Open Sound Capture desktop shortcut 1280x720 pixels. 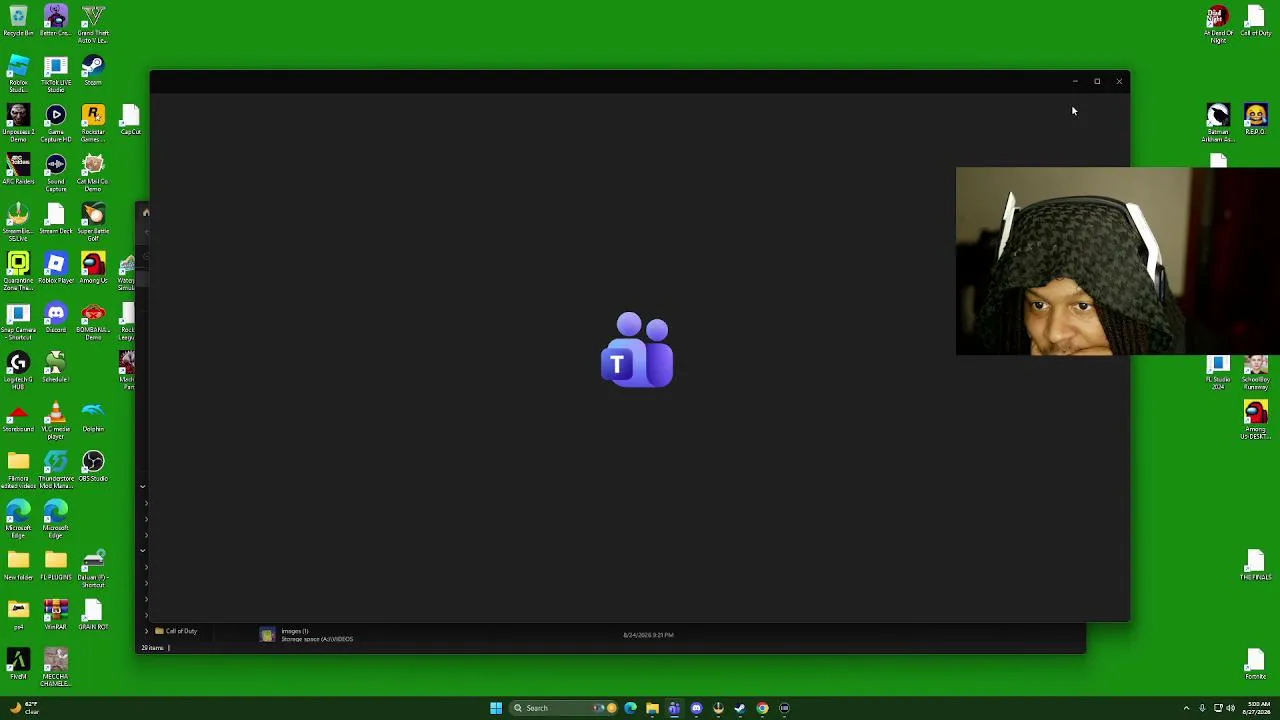pyautogui.click(x=56, y=172)
